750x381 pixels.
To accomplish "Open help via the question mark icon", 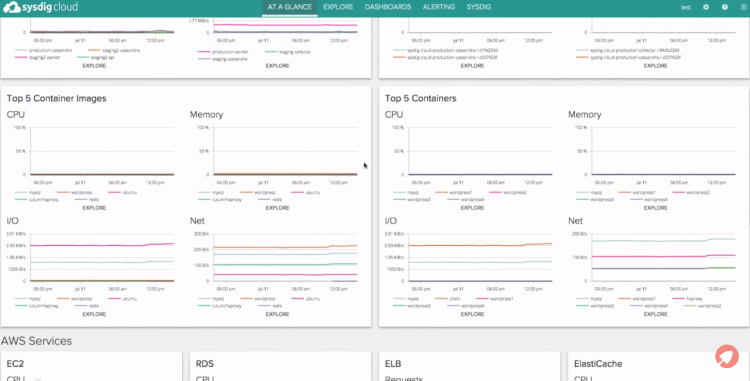I will tap(725, 7).
